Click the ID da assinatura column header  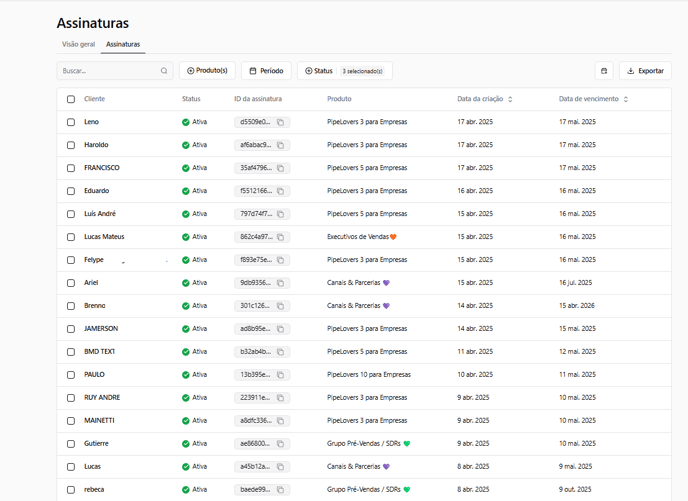click(258, 99)
